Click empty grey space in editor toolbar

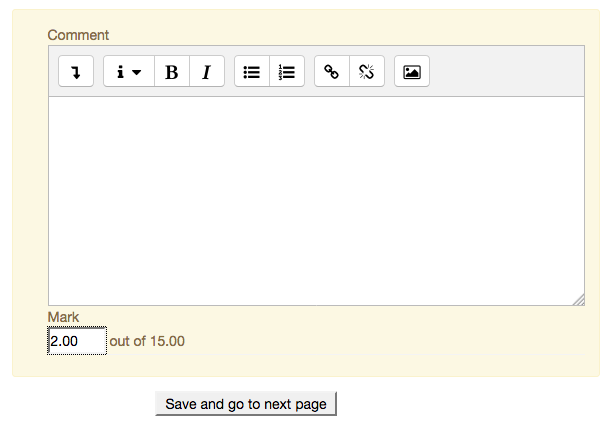click(x=507, y=71)
